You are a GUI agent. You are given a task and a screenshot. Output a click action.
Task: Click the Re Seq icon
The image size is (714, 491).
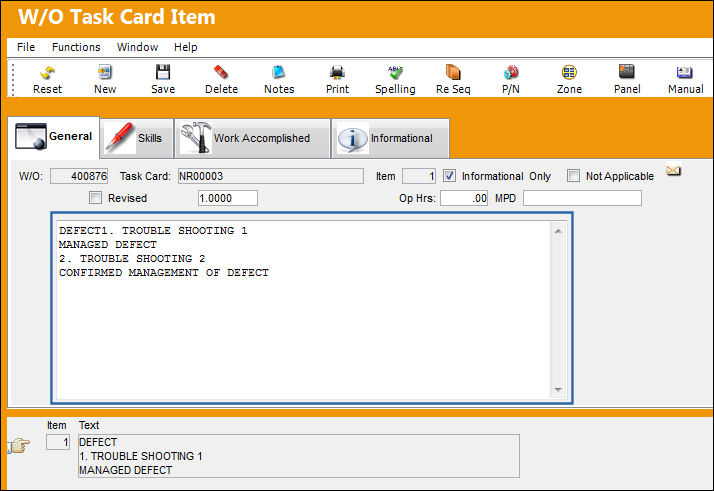(453, 79)
